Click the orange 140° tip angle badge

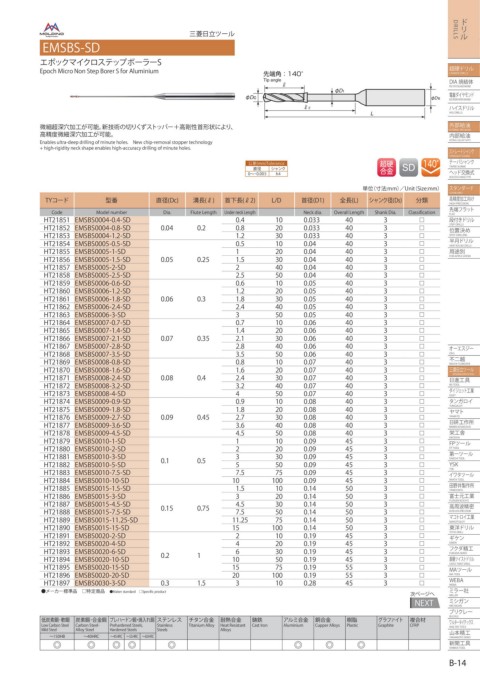(430, 168)
